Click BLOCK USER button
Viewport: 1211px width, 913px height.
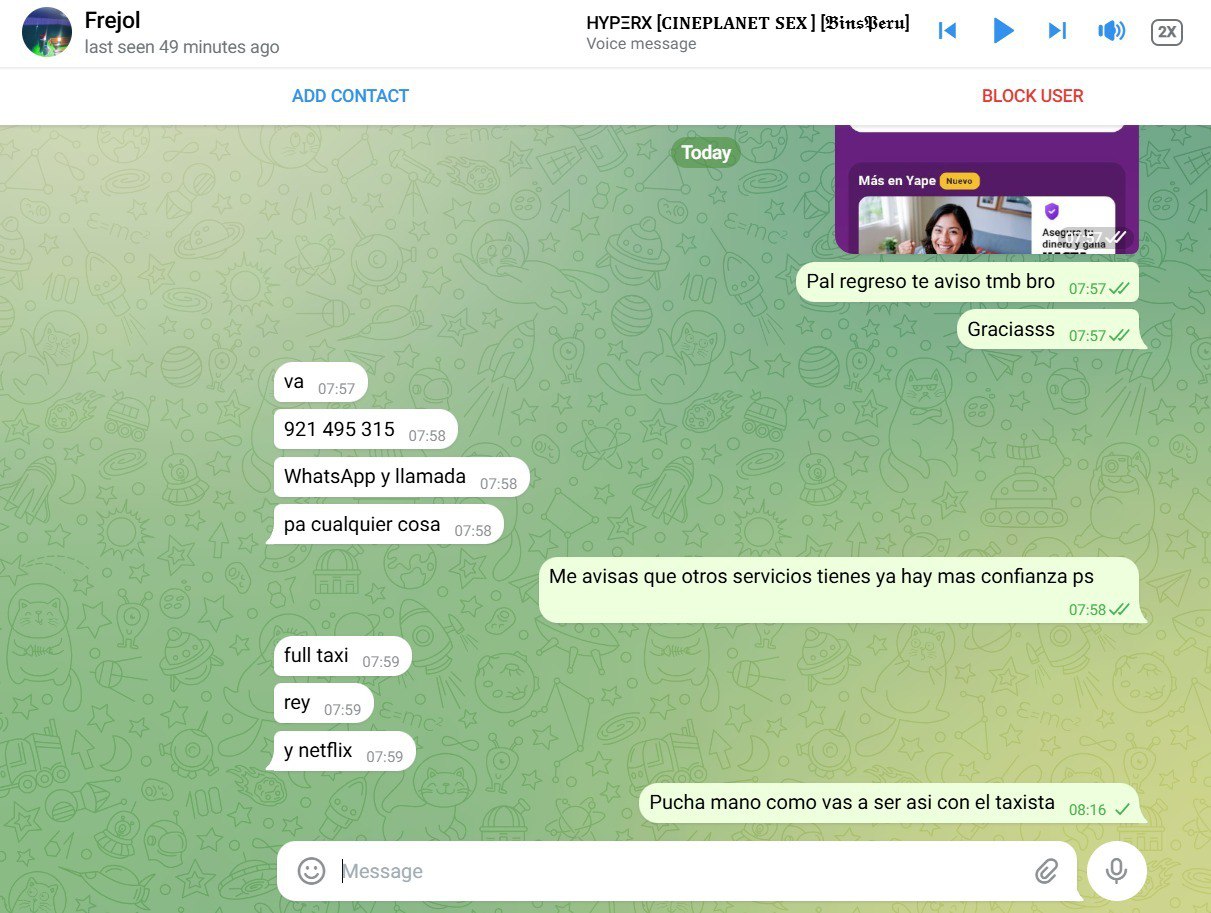(1032, 96)
